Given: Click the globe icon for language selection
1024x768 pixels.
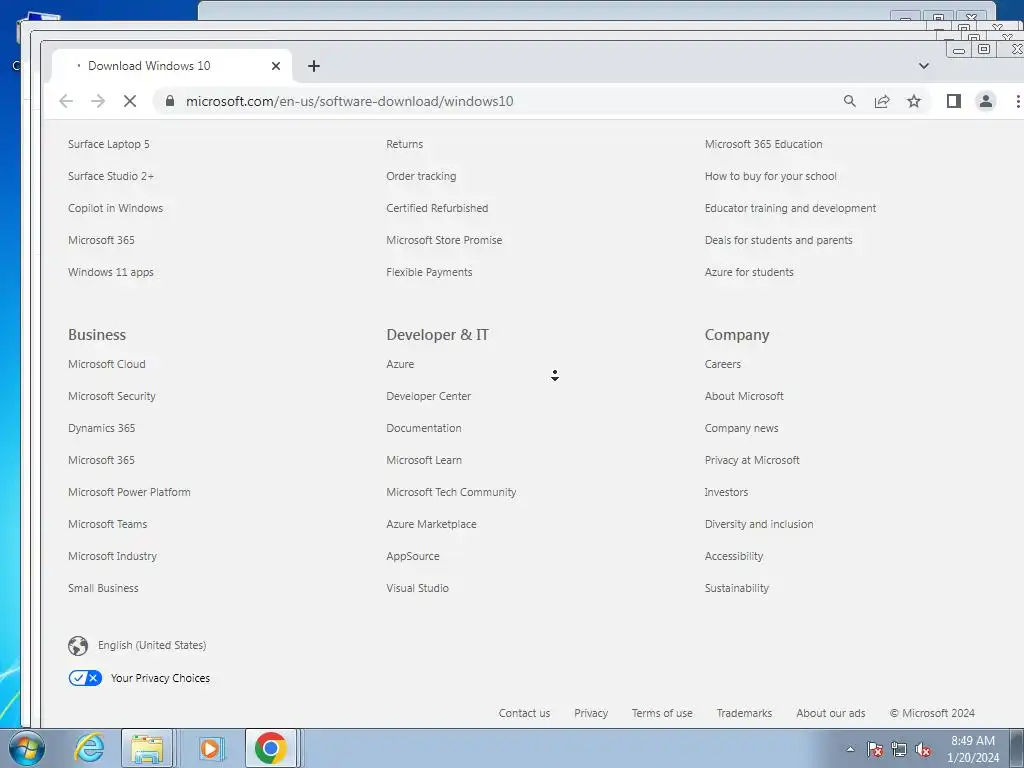Looking at the screenshot, I should [78, 646].
